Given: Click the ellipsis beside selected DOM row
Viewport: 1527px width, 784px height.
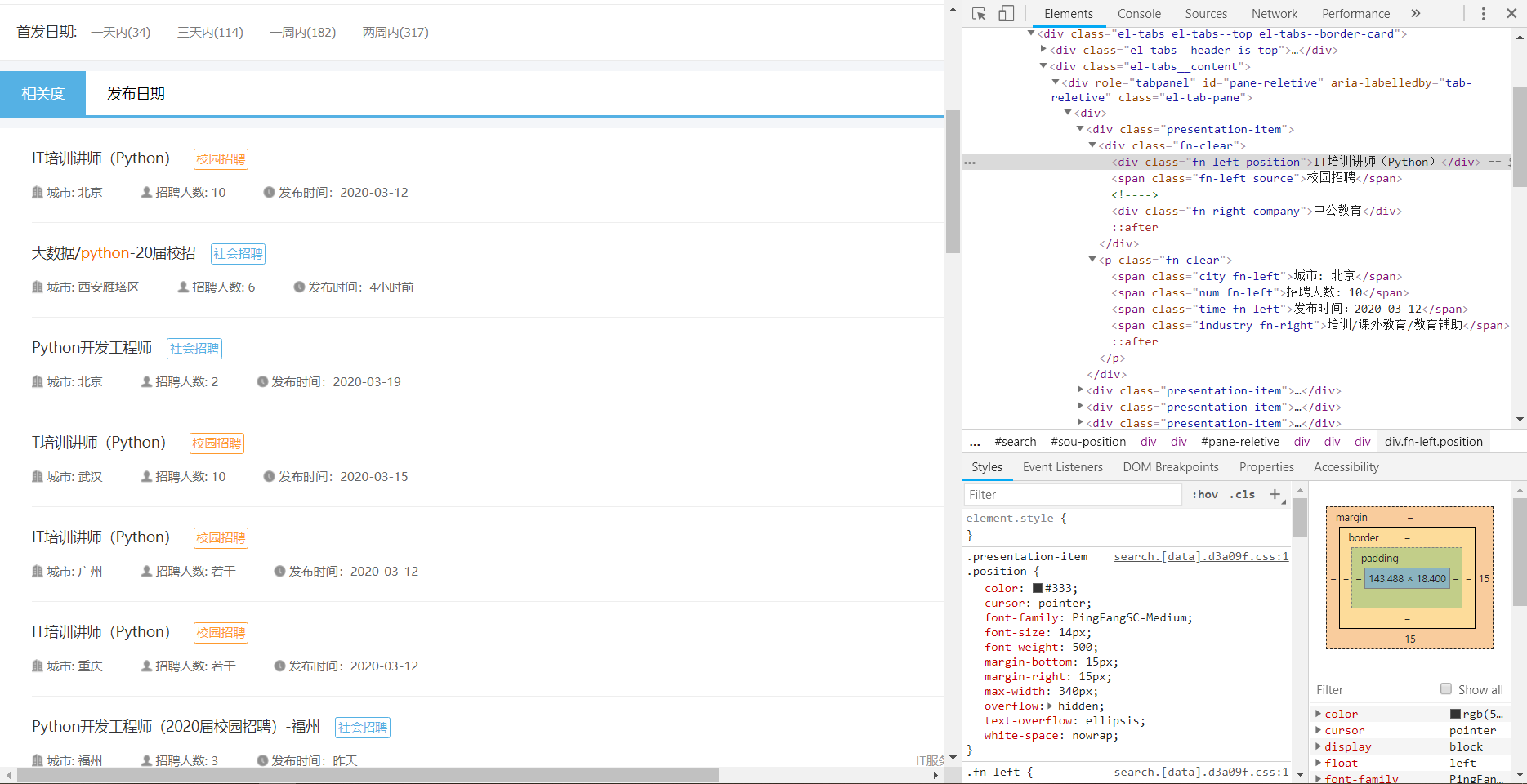Looking at the screenshot, I should click(x=970, y=163).
